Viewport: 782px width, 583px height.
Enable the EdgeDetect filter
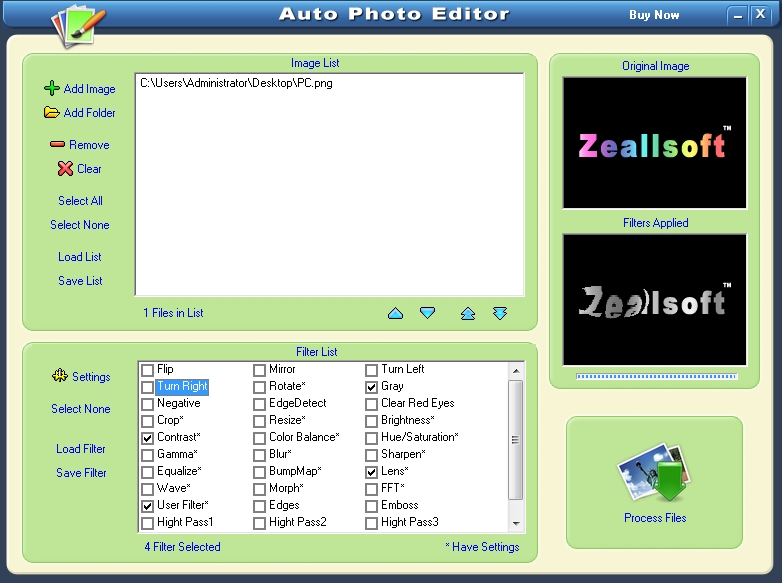[259, 404]
